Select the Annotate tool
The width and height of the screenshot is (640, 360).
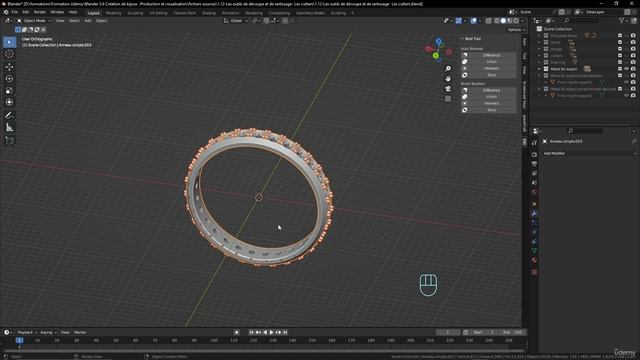click(x=9, y=116)
